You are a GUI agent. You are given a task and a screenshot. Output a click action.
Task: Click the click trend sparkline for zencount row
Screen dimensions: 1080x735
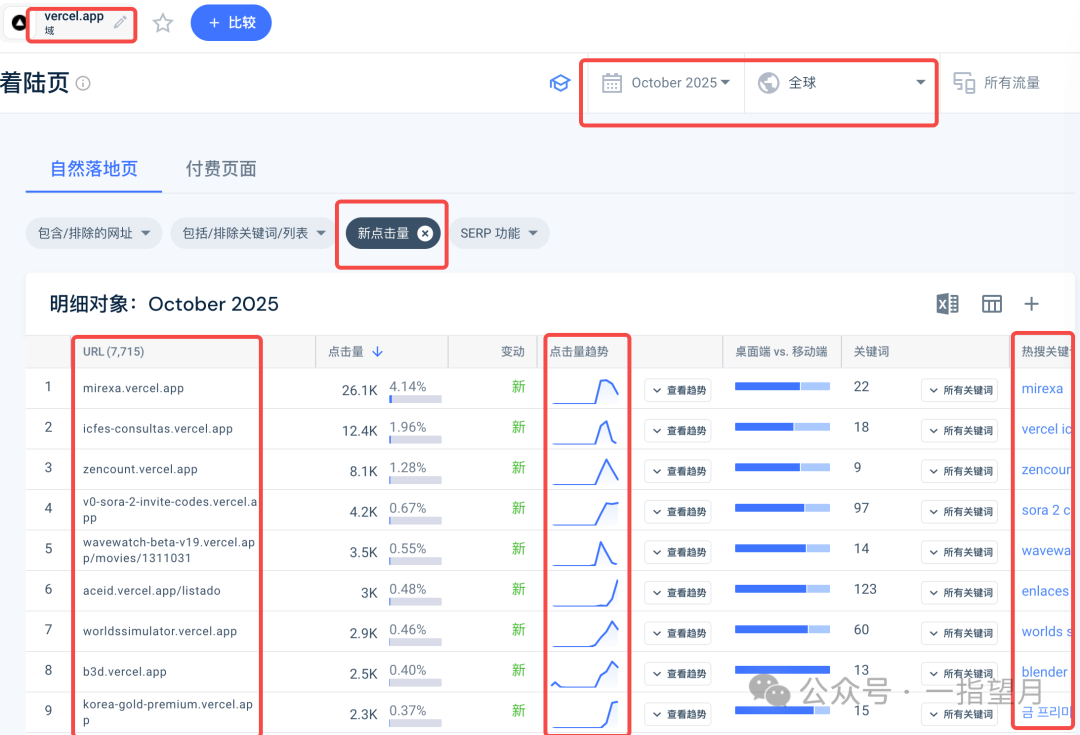click(585, 472)
